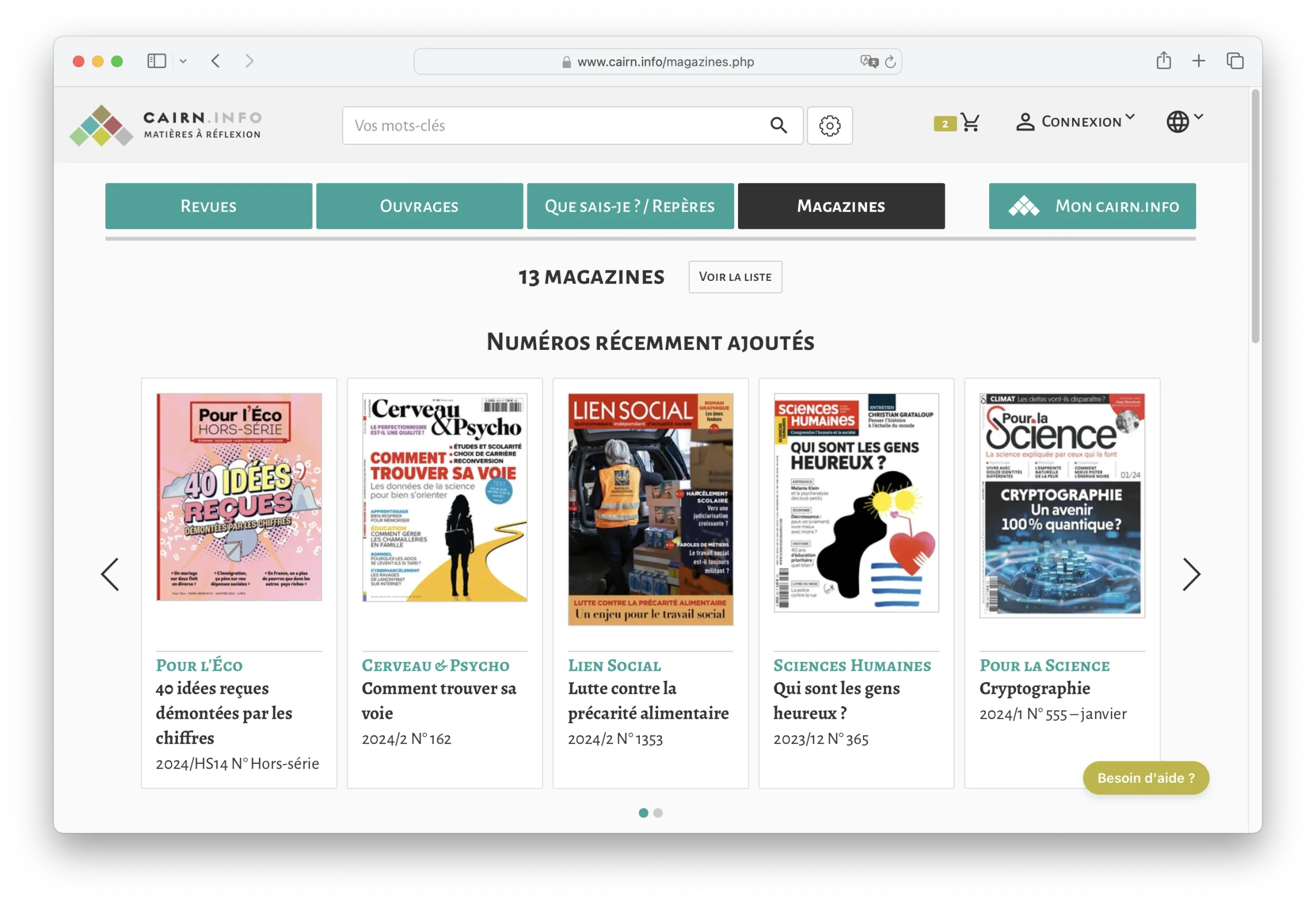Reload the page with refresh icon

tap(890, 62)
